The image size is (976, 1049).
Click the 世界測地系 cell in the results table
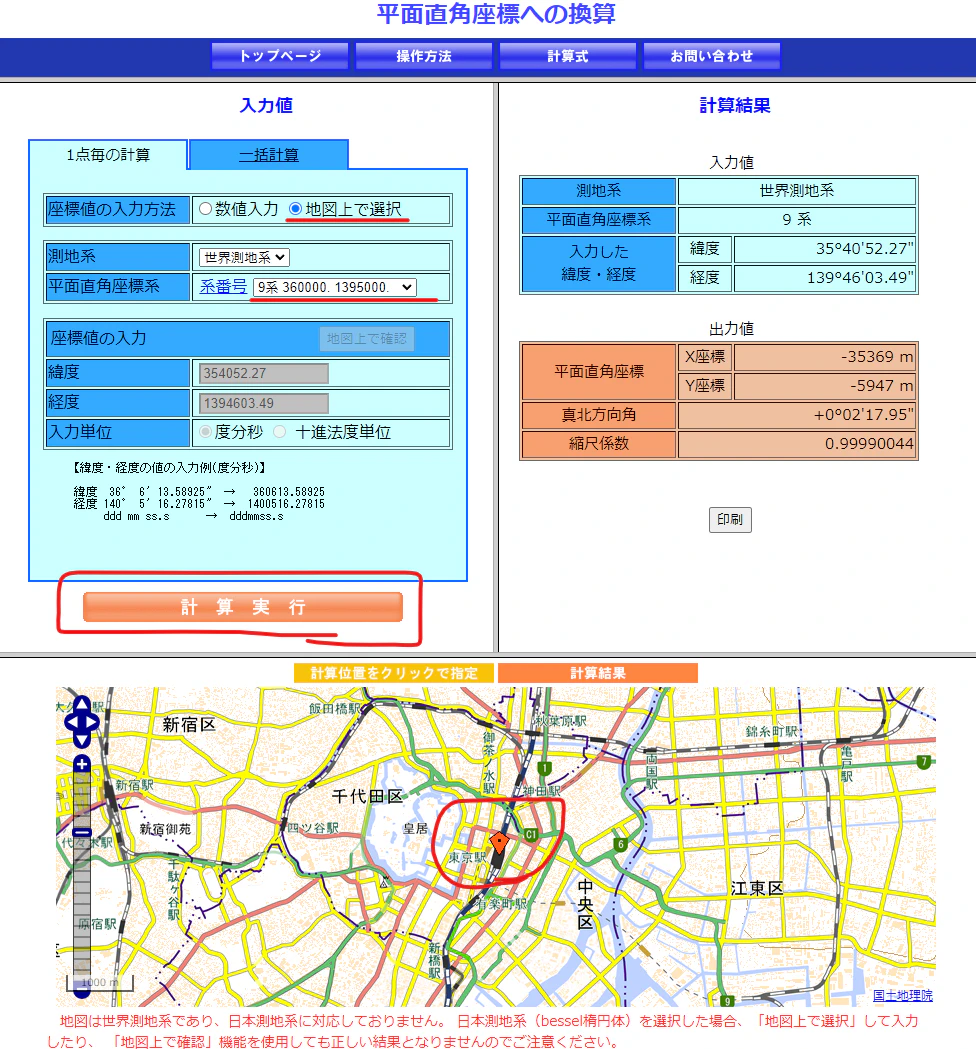797,191
